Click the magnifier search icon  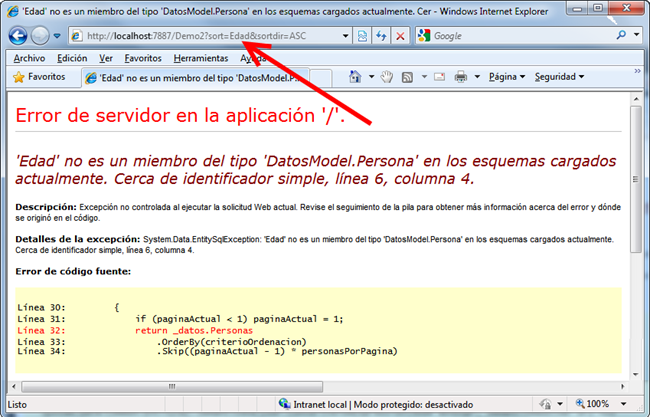point(621,35)
